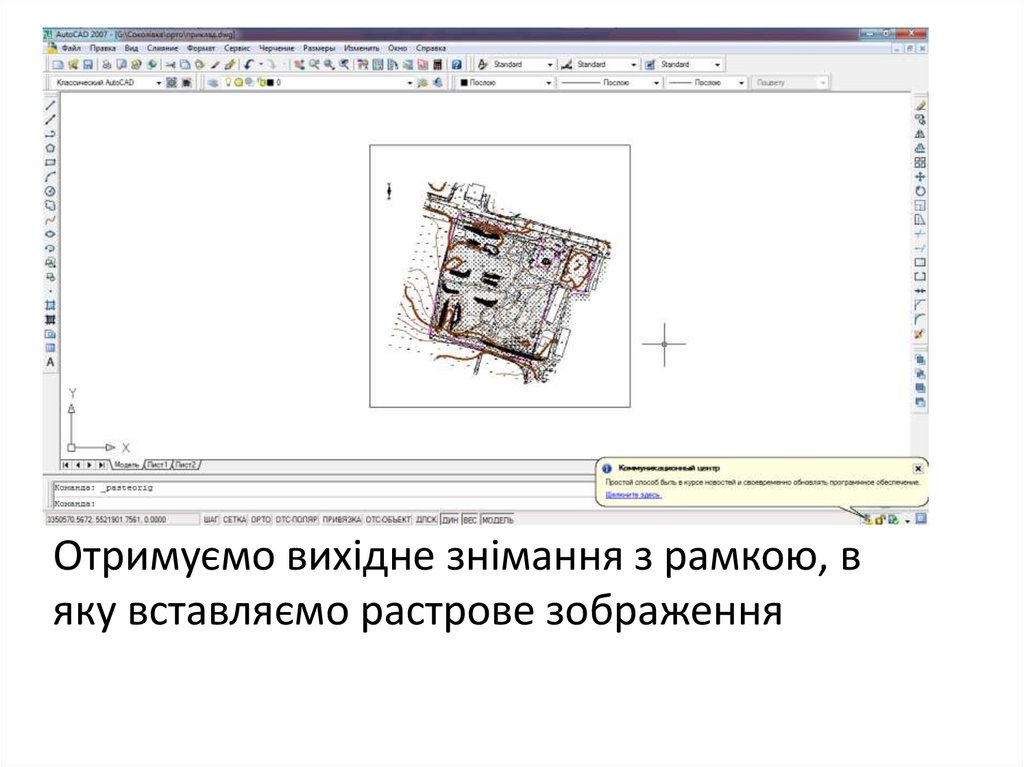1024x767 pixels.
Task: Click the Help question mark icon
Action: (x=457, y=65)
